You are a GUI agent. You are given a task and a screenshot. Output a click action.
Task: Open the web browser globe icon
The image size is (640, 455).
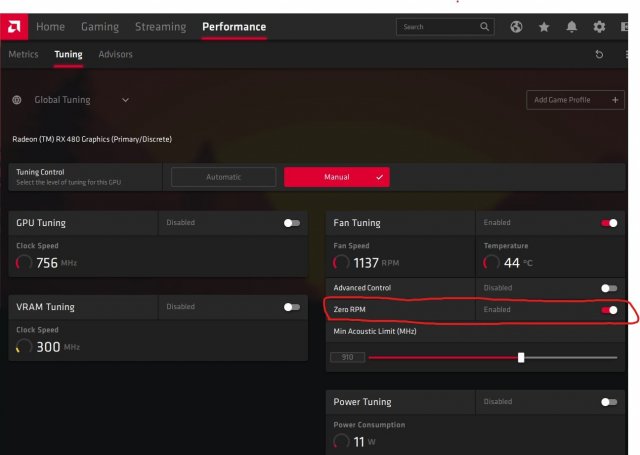(516, 27)
